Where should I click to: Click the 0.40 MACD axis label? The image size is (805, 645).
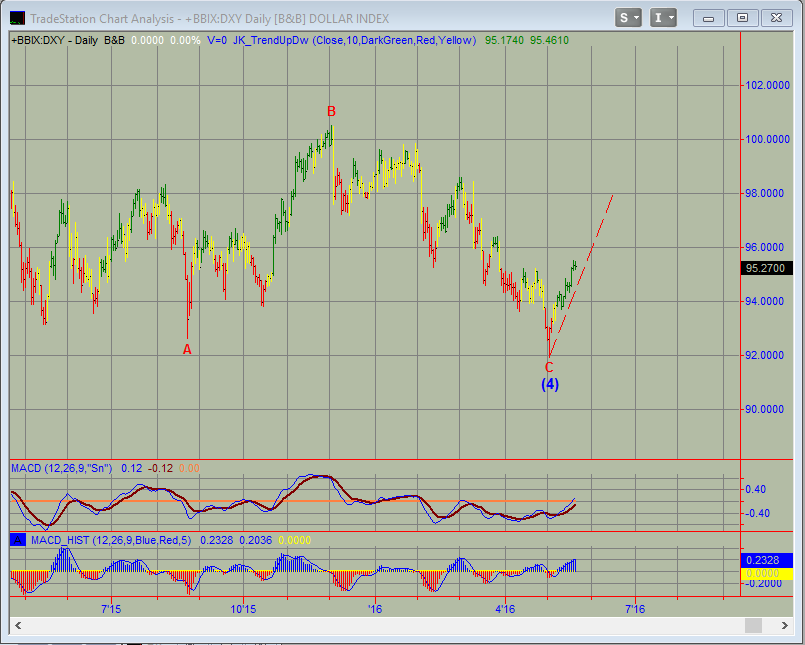click(756, 489)
